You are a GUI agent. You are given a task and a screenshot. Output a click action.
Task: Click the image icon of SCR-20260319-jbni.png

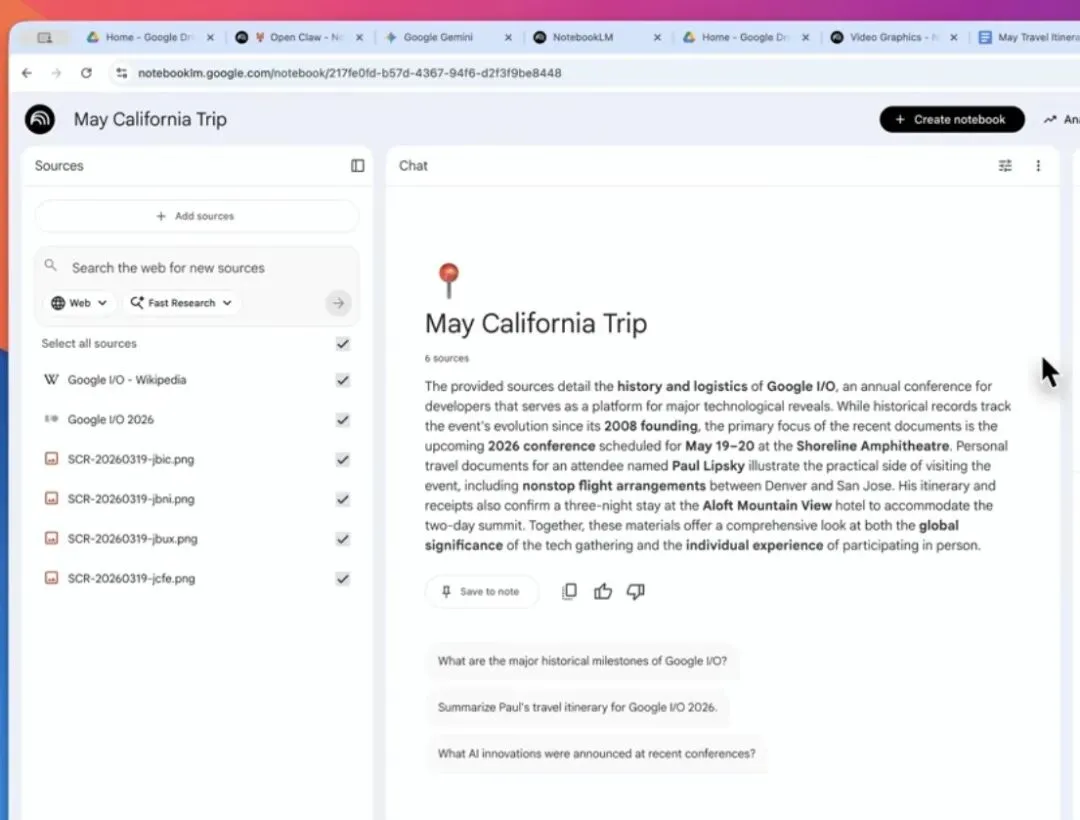click(x=51, y=498)
